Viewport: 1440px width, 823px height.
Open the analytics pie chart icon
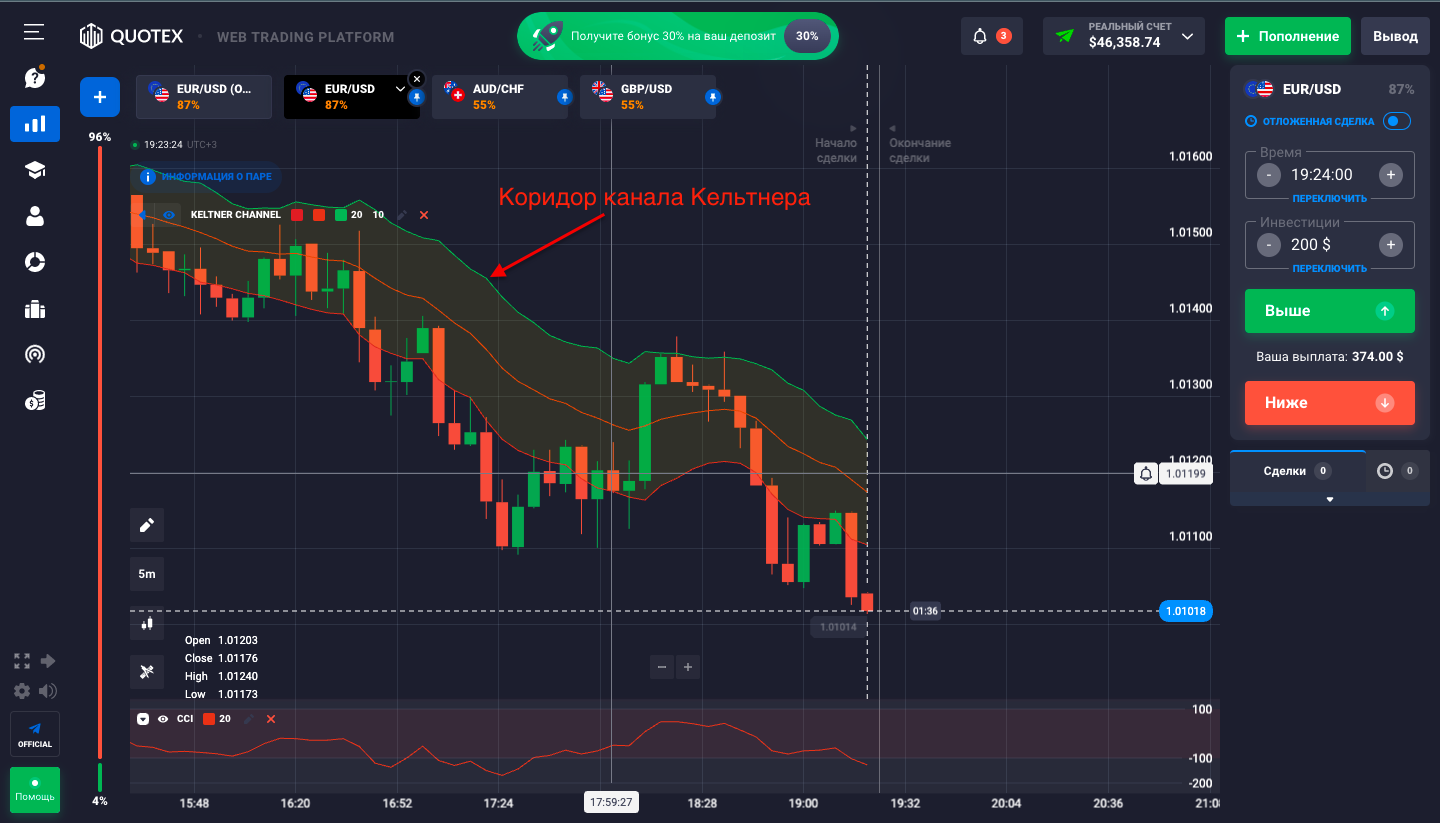pyautogui.click(x=35, y=262)
